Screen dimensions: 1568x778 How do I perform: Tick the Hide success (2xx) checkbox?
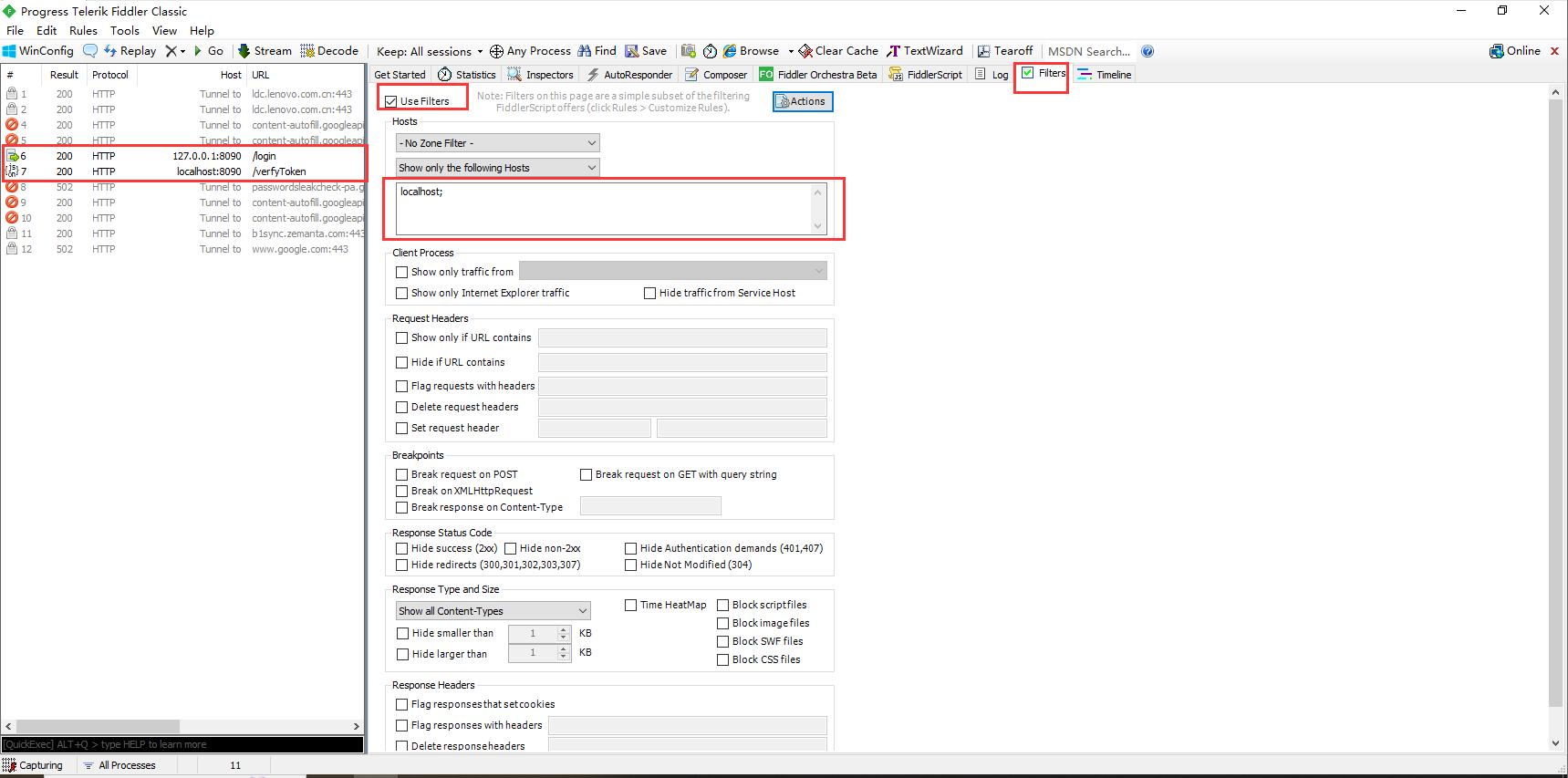point(401,548)
